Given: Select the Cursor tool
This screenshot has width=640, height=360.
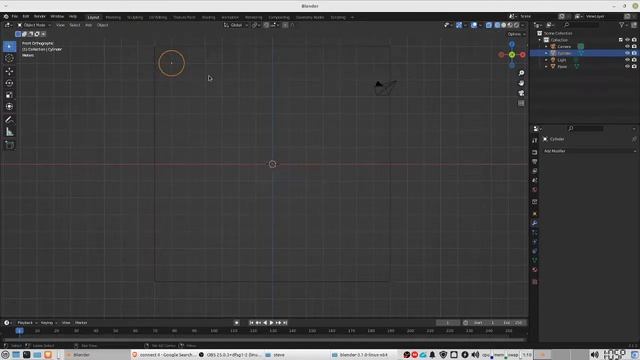Looking at the screenshot, I should (9, 58).
